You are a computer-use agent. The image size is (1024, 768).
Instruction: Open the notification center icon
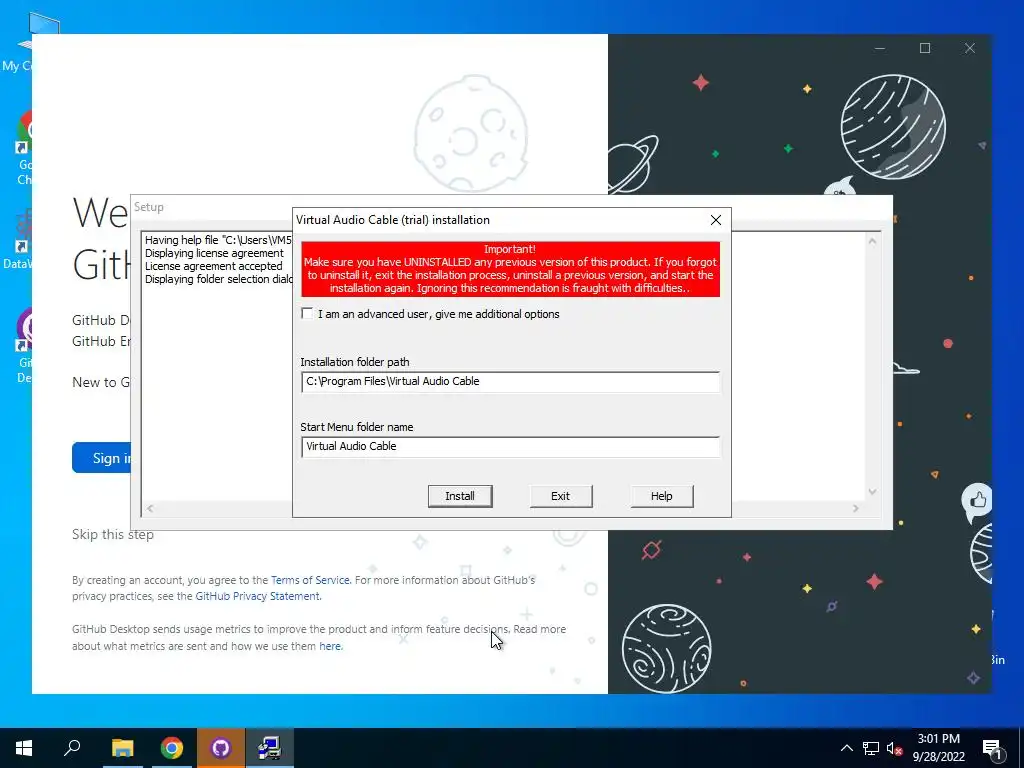pos(992,749)
